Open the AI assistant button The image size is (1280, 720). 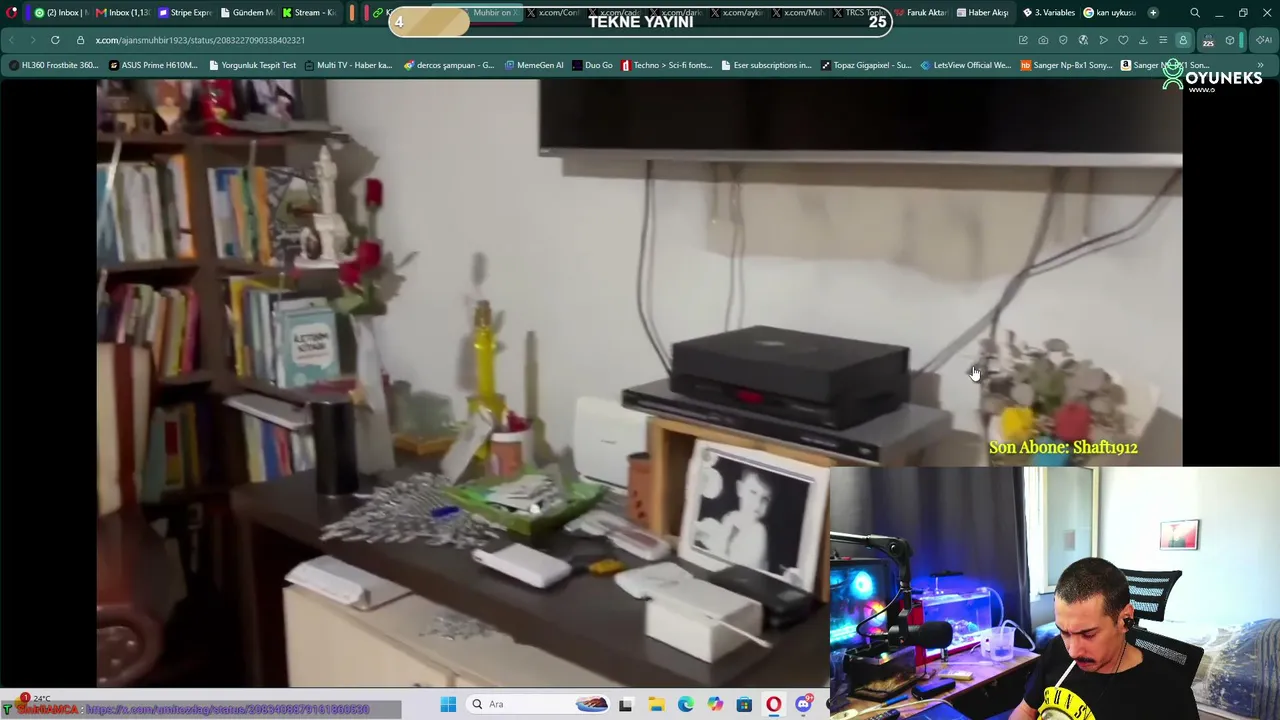pos(1264,40)
